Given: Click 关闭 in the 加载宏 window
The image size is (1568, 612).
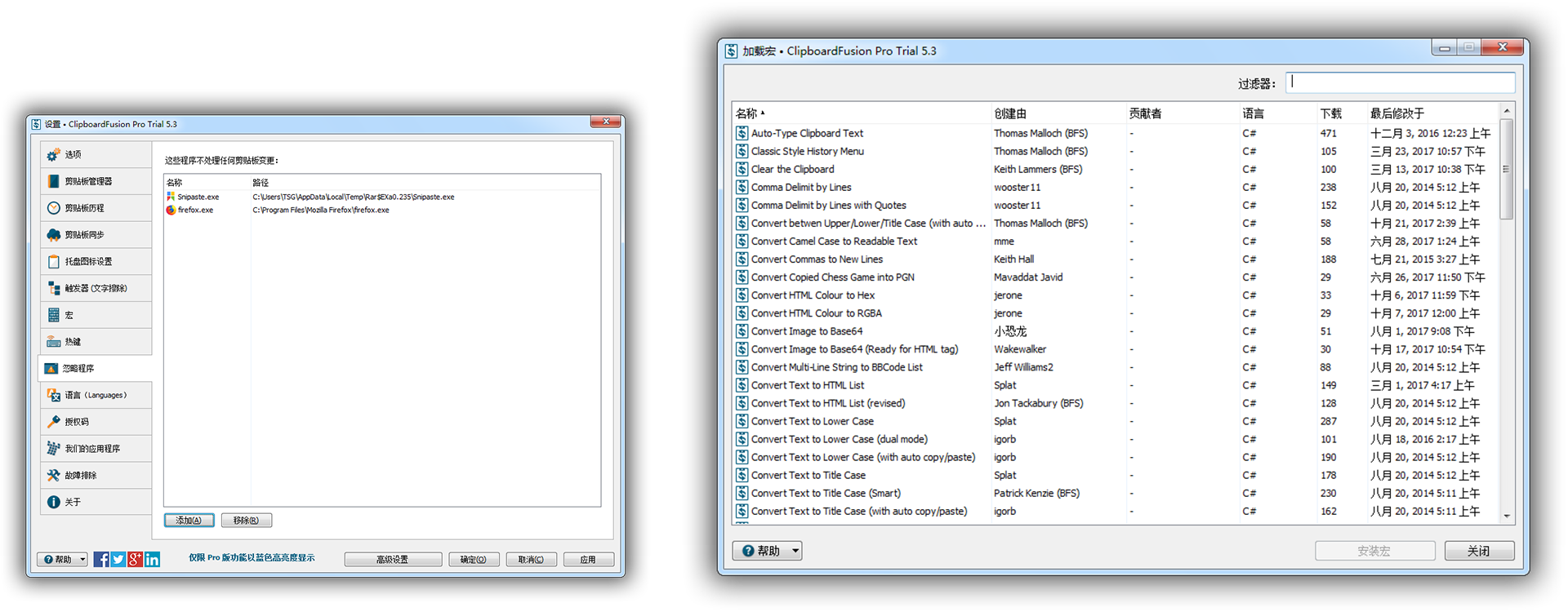Looking at the screenshot, I should [x=1479, y=551].
